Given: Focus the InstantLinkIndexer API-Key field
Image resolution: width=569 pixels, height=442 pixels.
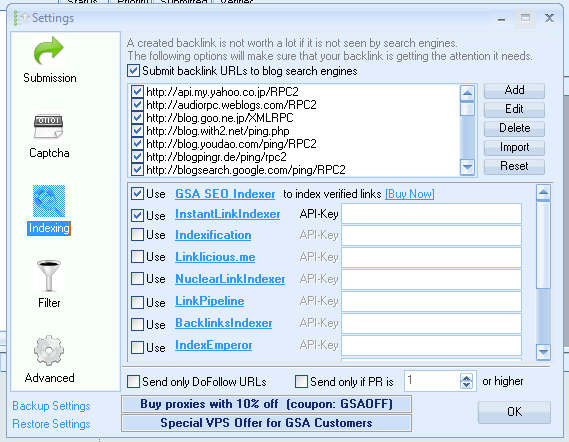Looking at the screenshot, I should pos(431,214).
